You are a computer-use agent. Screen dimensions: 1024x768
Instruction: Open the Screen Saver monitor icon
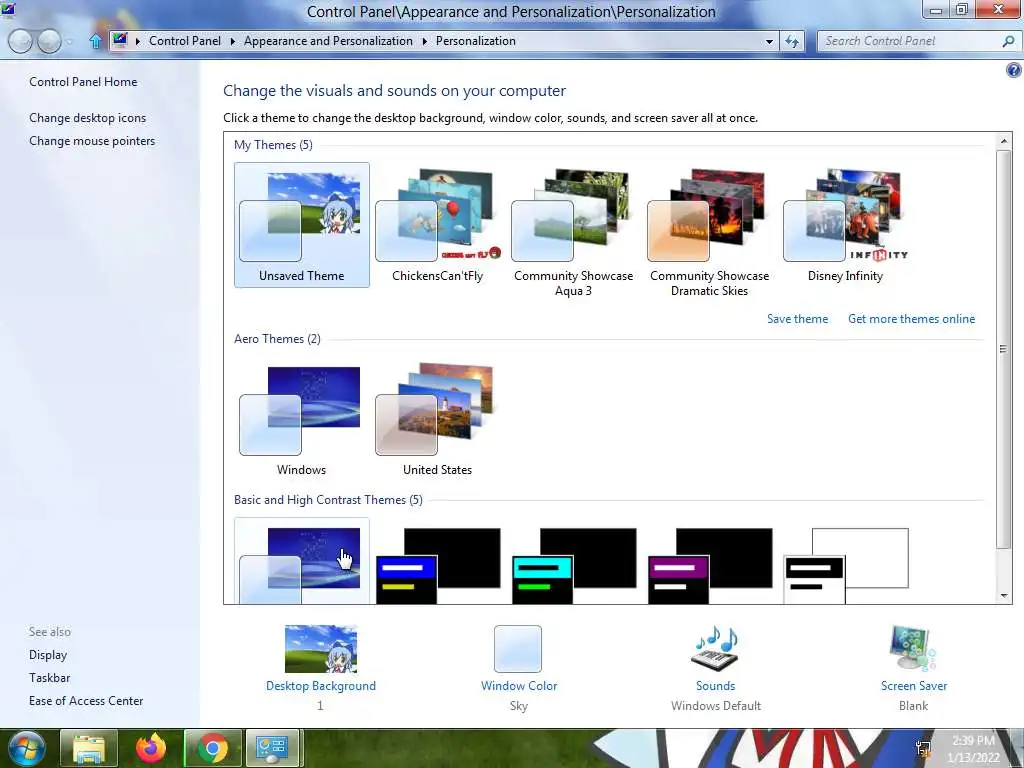pyautogui.click(x=913, y=648)
